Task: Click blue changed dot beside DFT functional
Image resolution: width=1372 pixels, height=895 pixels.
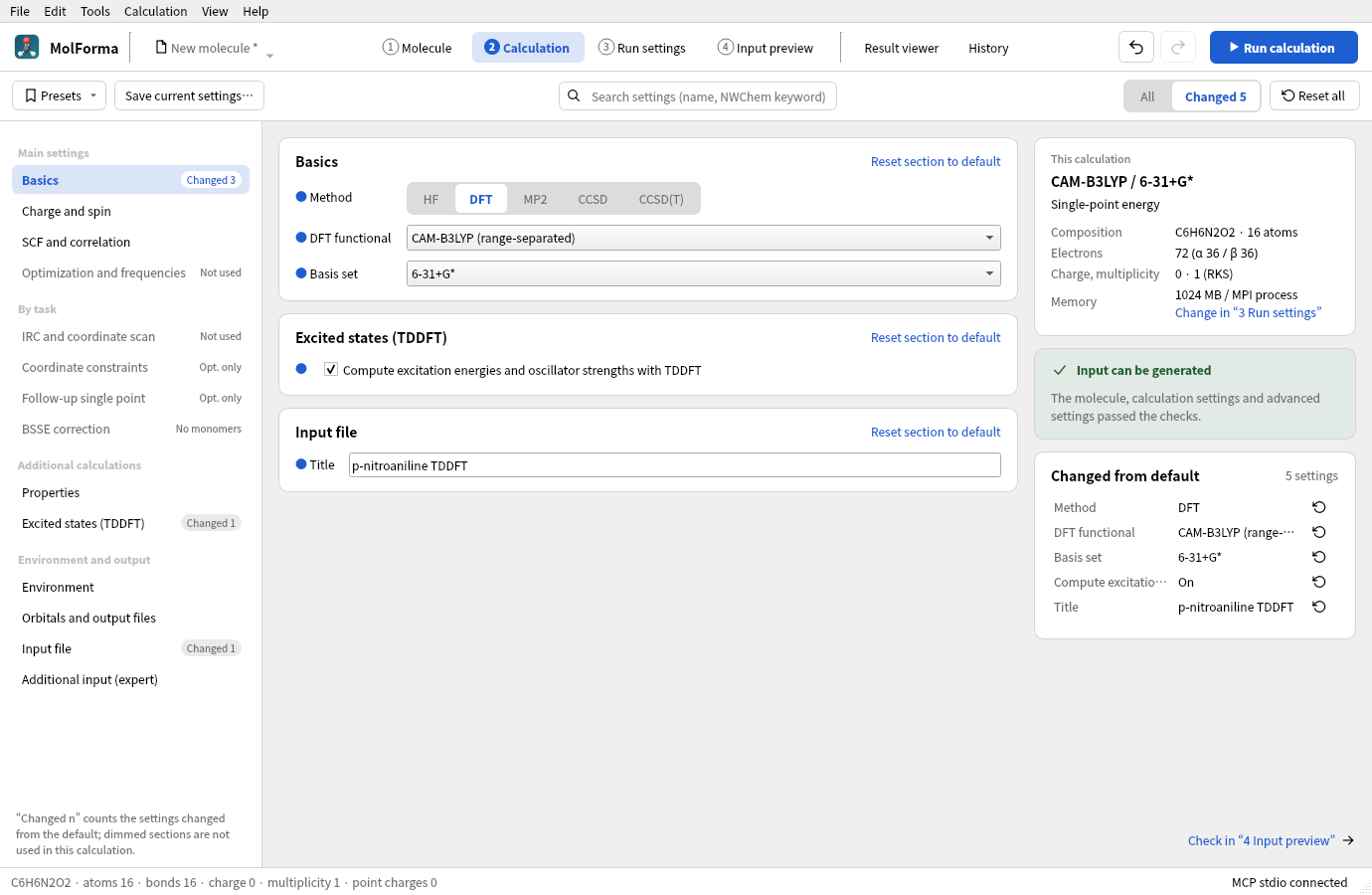Action: click(x=301, y=238)
